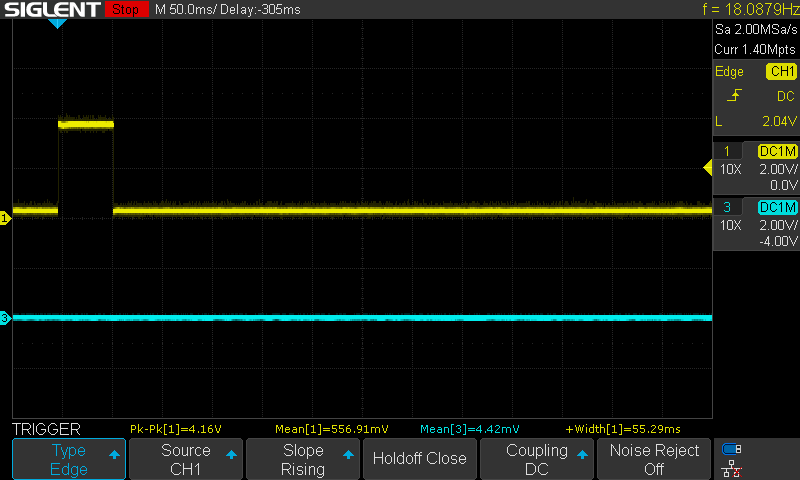Click the USB device status icon

coord(732,449)
